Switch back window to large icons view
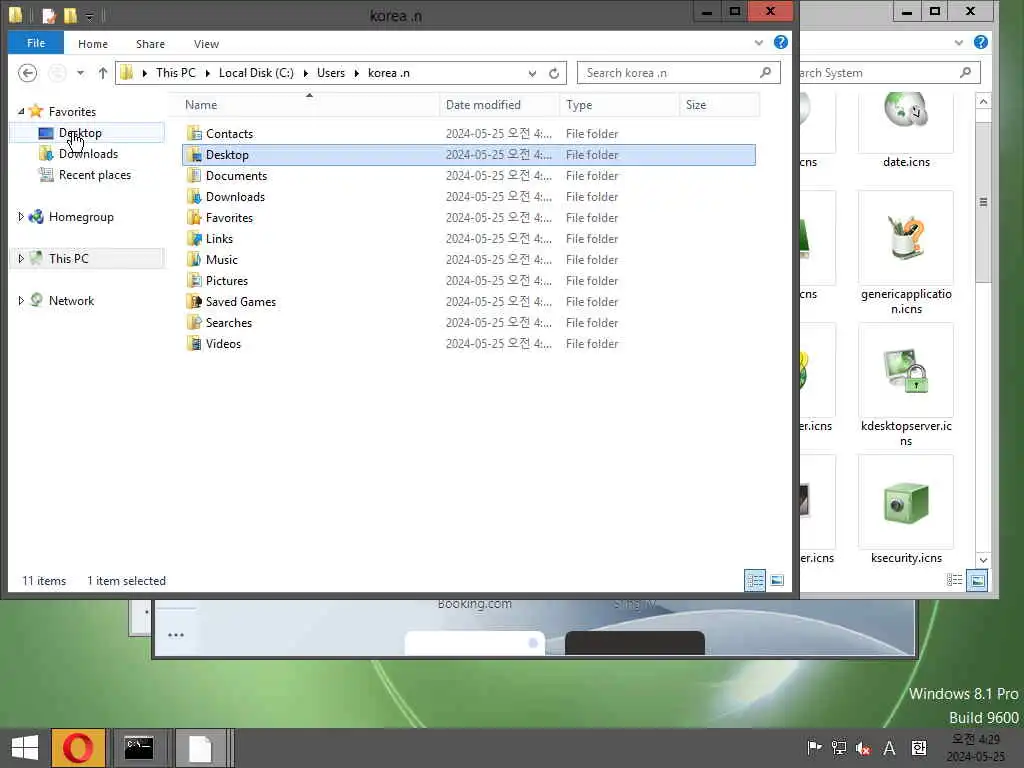1024x768 pixels. click(977, 580)
